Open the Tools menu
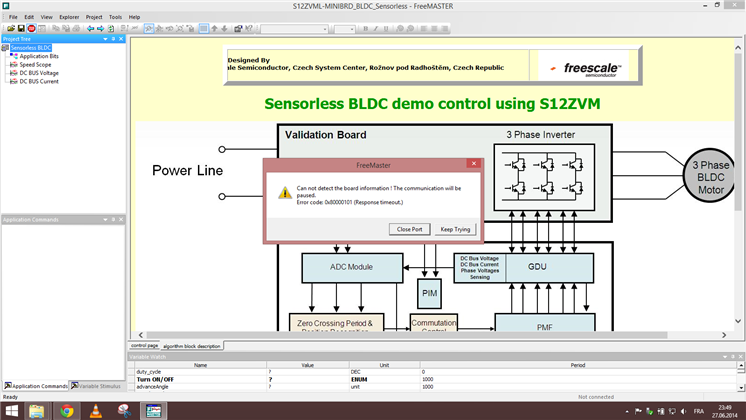Image resolution: width=746 pixels, height=420 pixels. coord(115,17)
